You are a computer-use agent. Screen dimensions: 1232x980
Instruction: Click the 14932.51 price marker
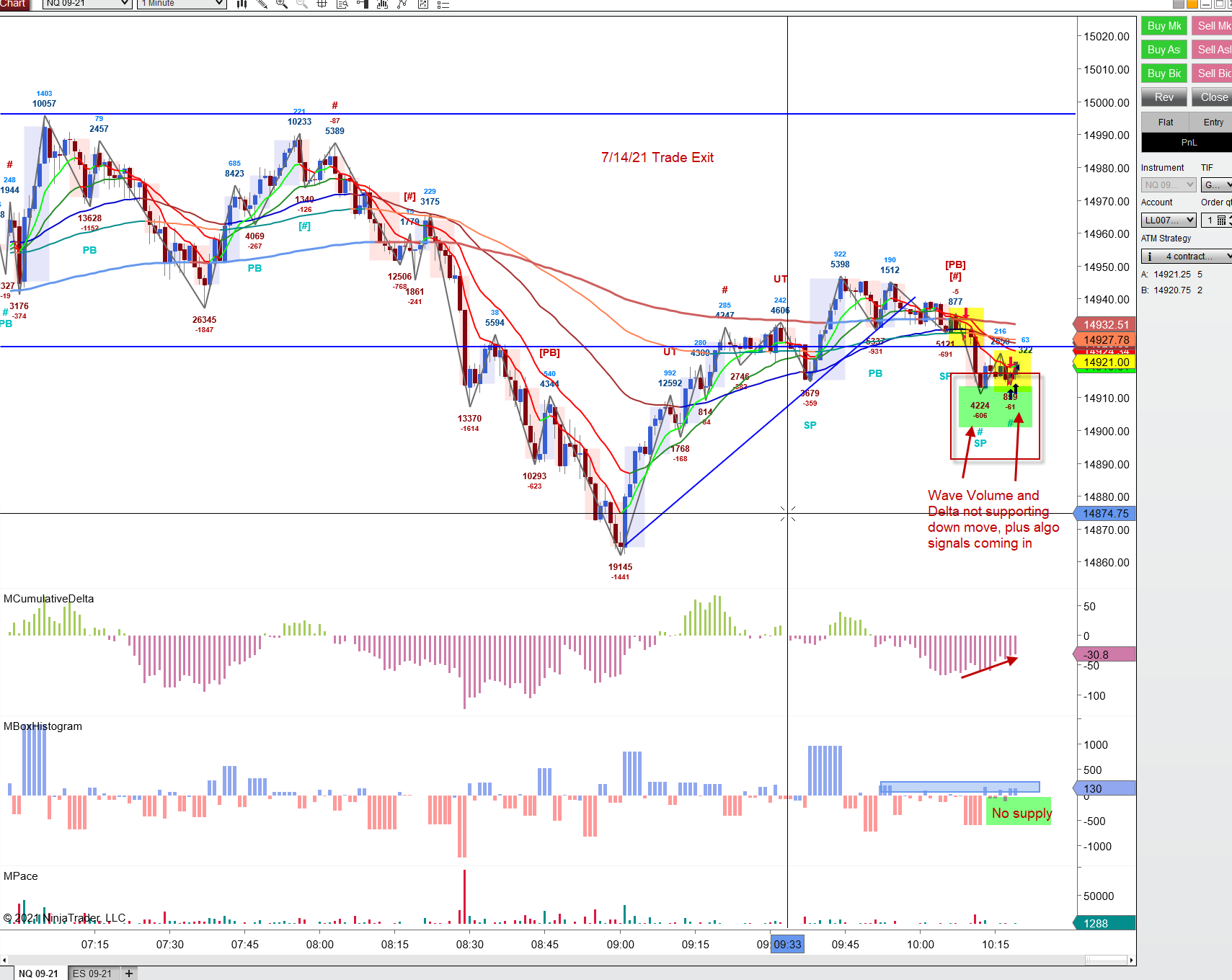[x=1106, y=325]
